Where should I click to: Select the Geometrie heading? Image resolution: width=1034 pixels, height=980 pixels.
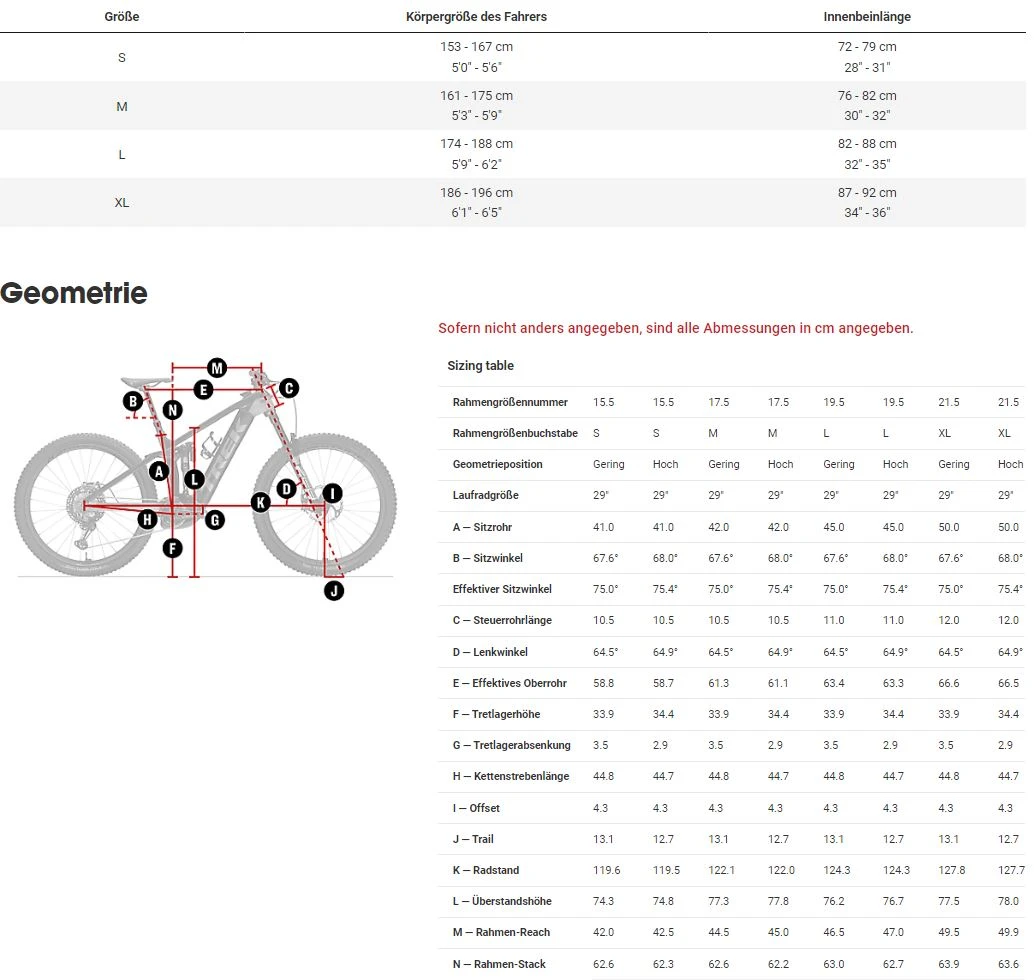click(74, 293)
